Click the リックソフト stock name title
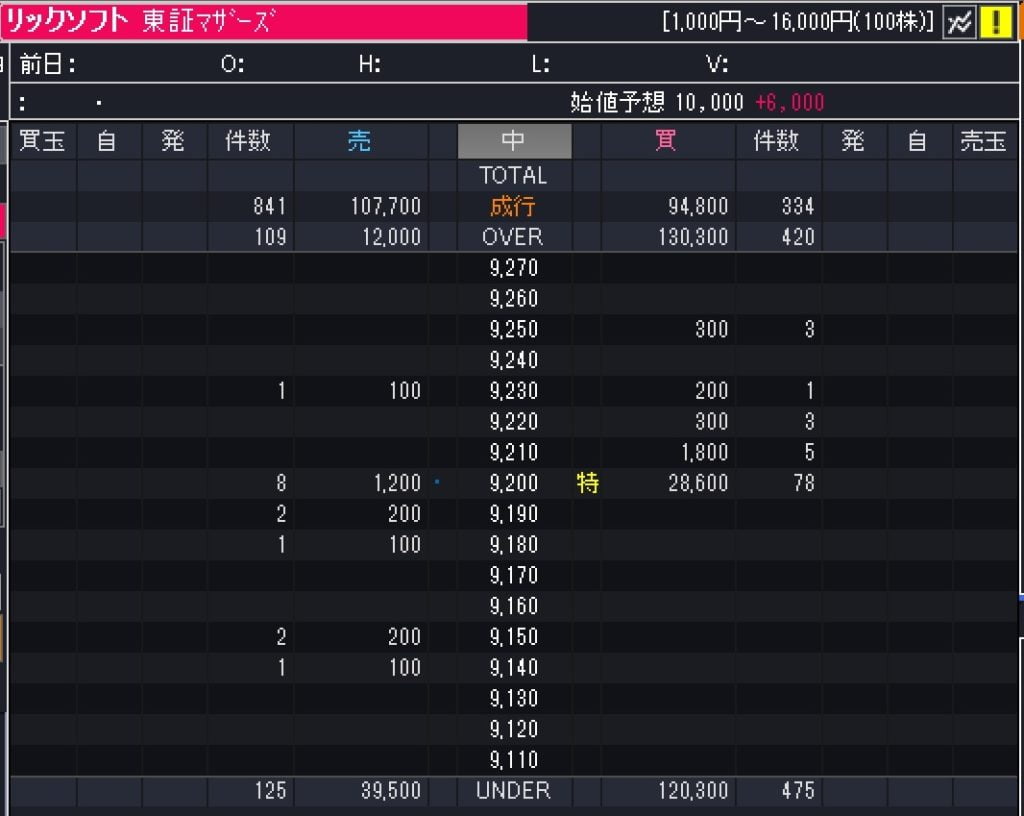Viewport: 1024px width, 816px height. 66,22
